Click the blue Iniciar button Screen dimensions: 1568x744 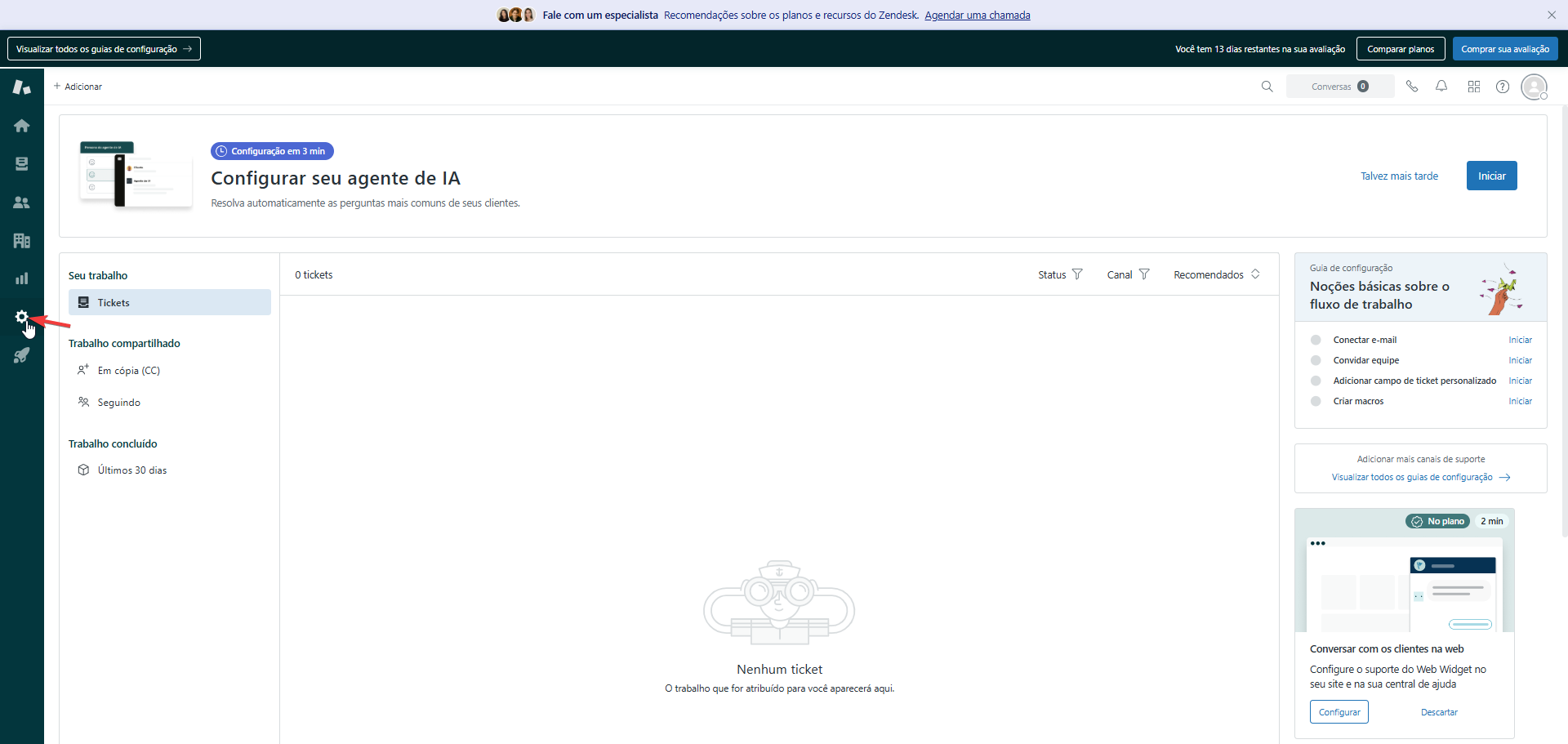tap(1491, 176)
